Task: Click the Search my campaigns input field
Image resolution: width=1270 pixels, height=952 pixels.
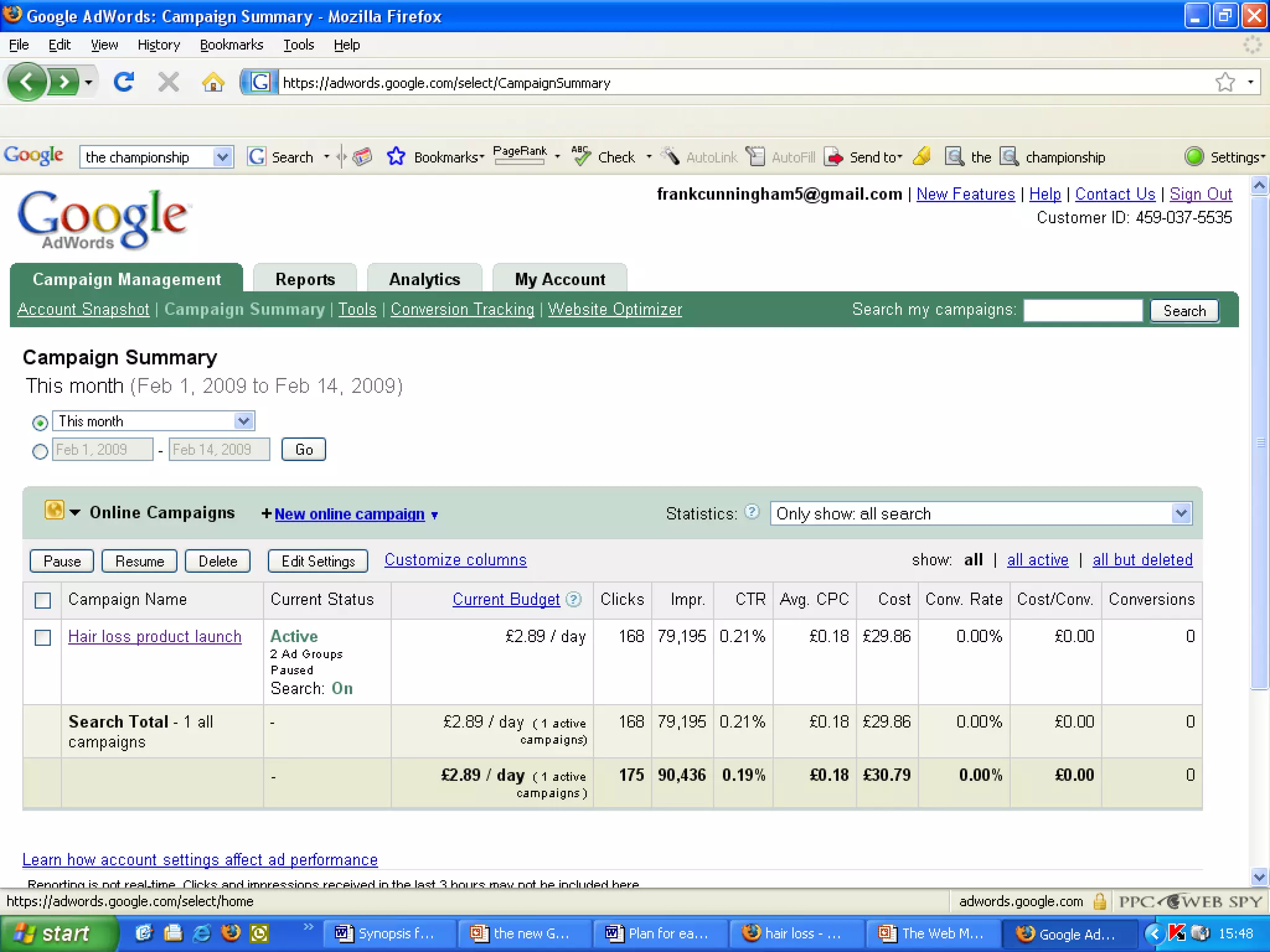Action: pyautogui.click(x=1082, y=311)
